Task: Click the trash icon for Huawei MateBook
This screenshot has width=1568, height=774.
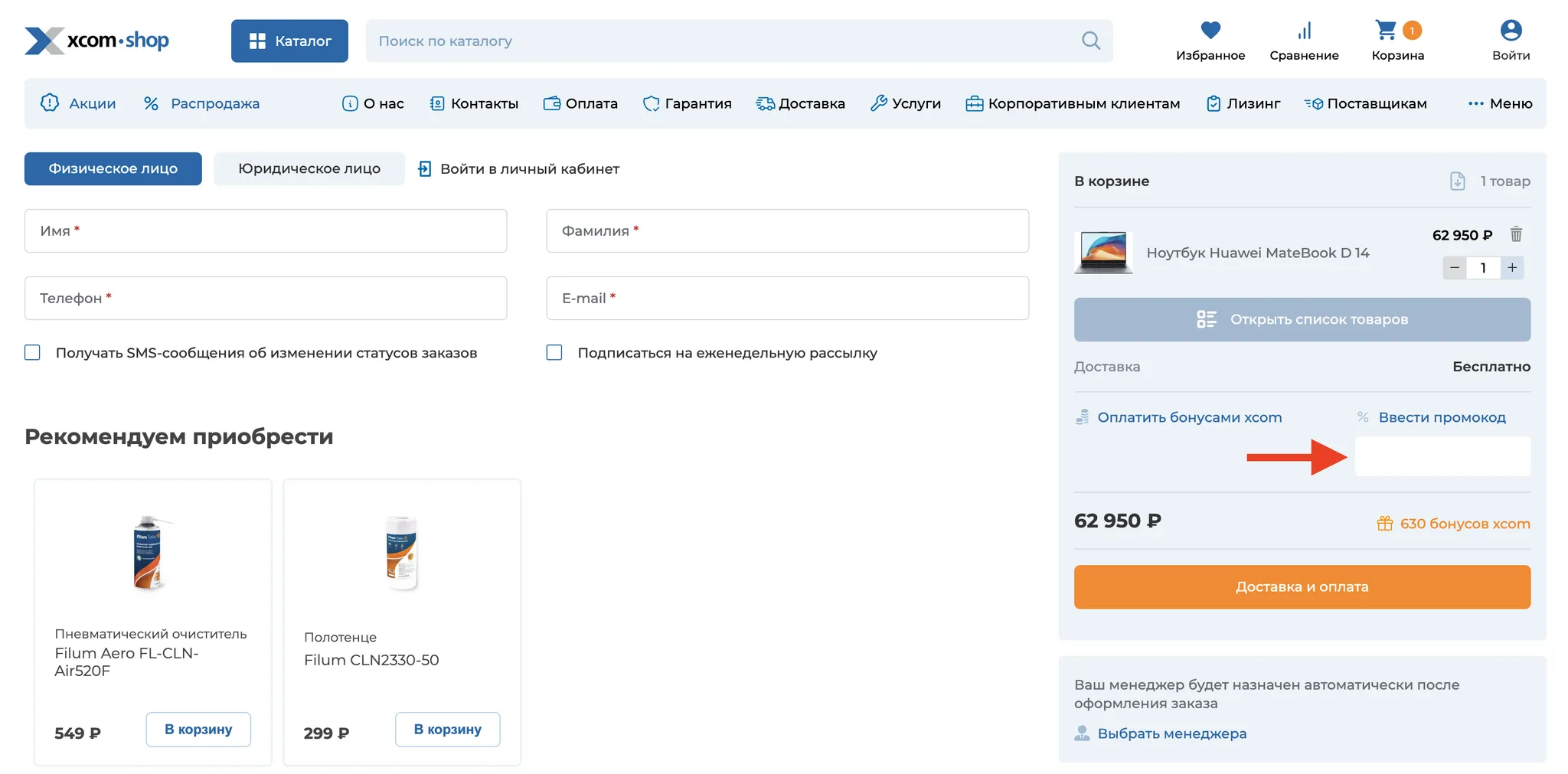Action: [1516, 234]
